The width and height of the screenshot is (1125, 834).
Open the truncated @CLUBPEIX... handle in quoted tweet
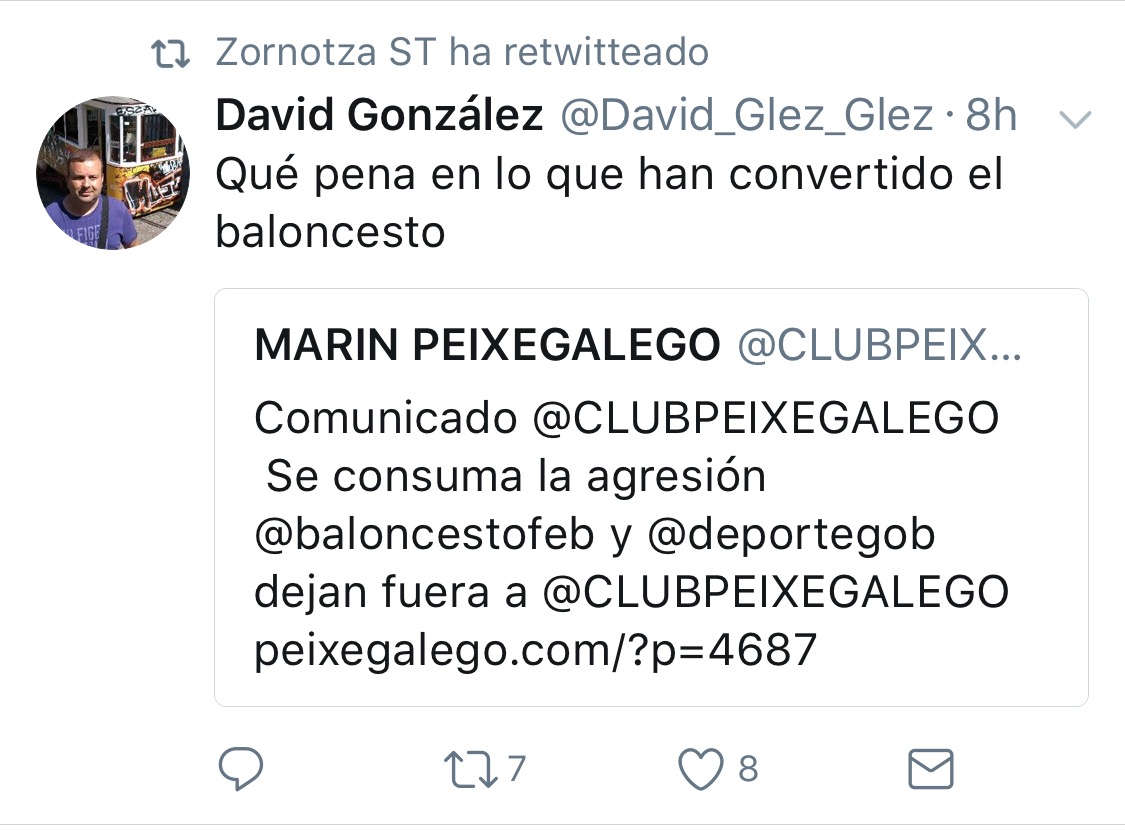tap(880, 345)
